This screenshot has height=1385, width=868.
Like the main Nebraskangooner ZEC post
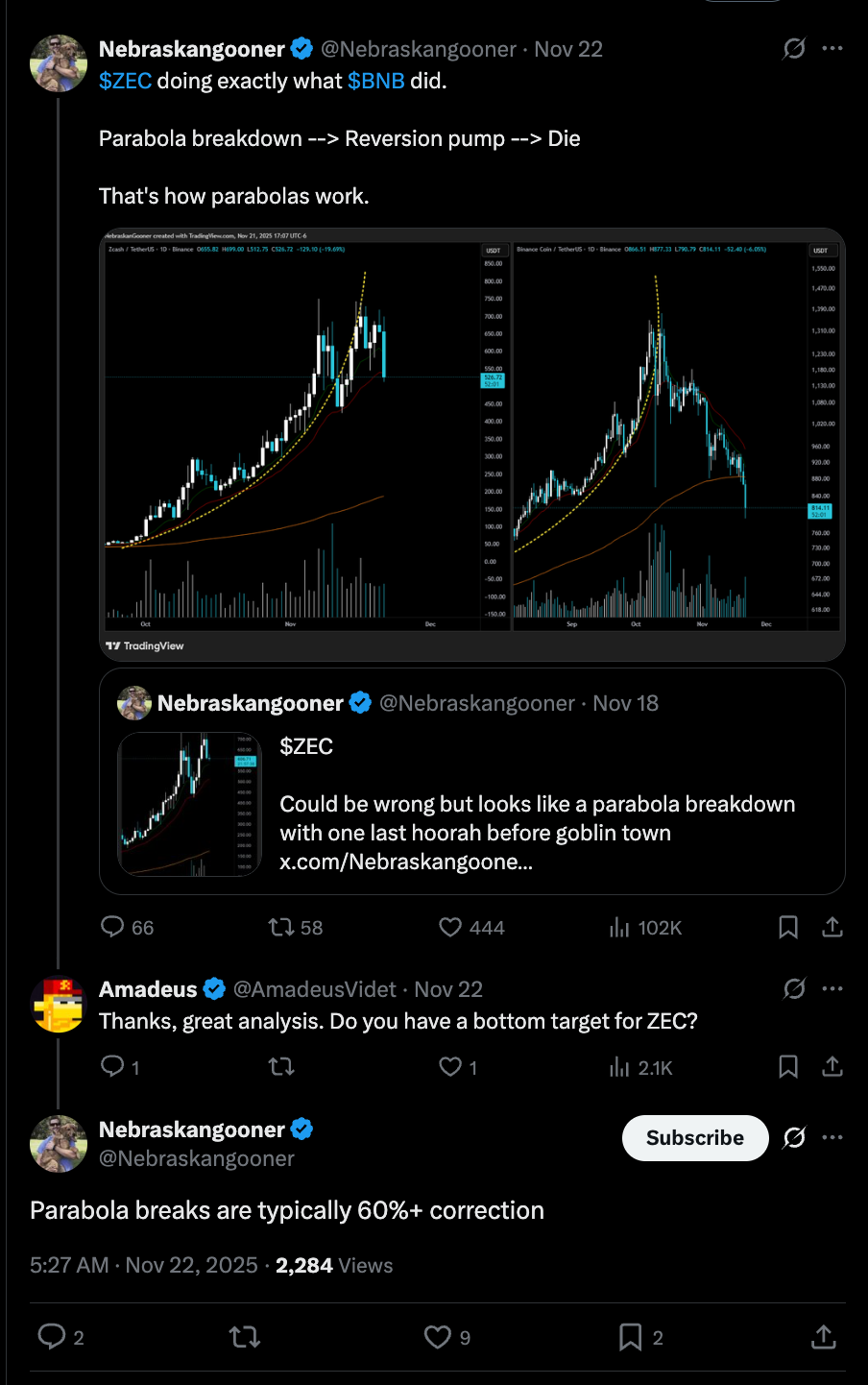click(451, 927)
